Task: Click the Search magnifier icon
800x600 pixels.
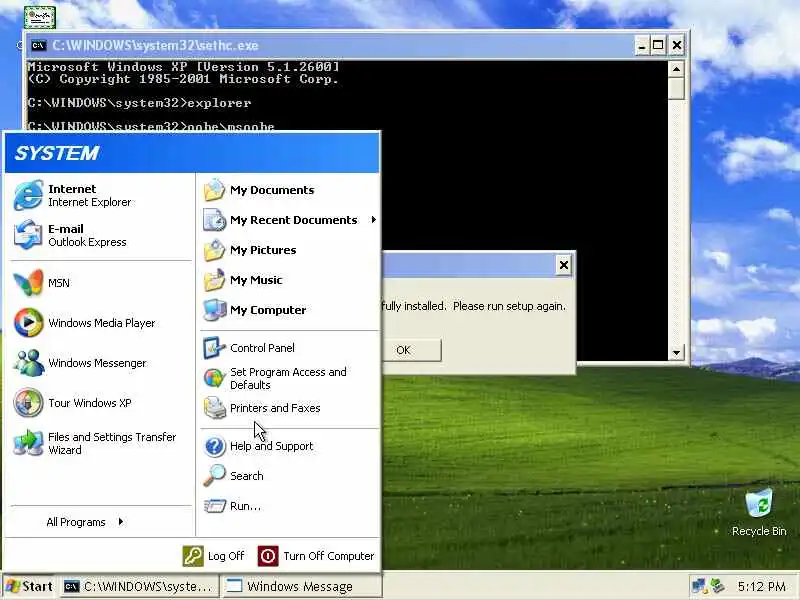Action: 214,476
